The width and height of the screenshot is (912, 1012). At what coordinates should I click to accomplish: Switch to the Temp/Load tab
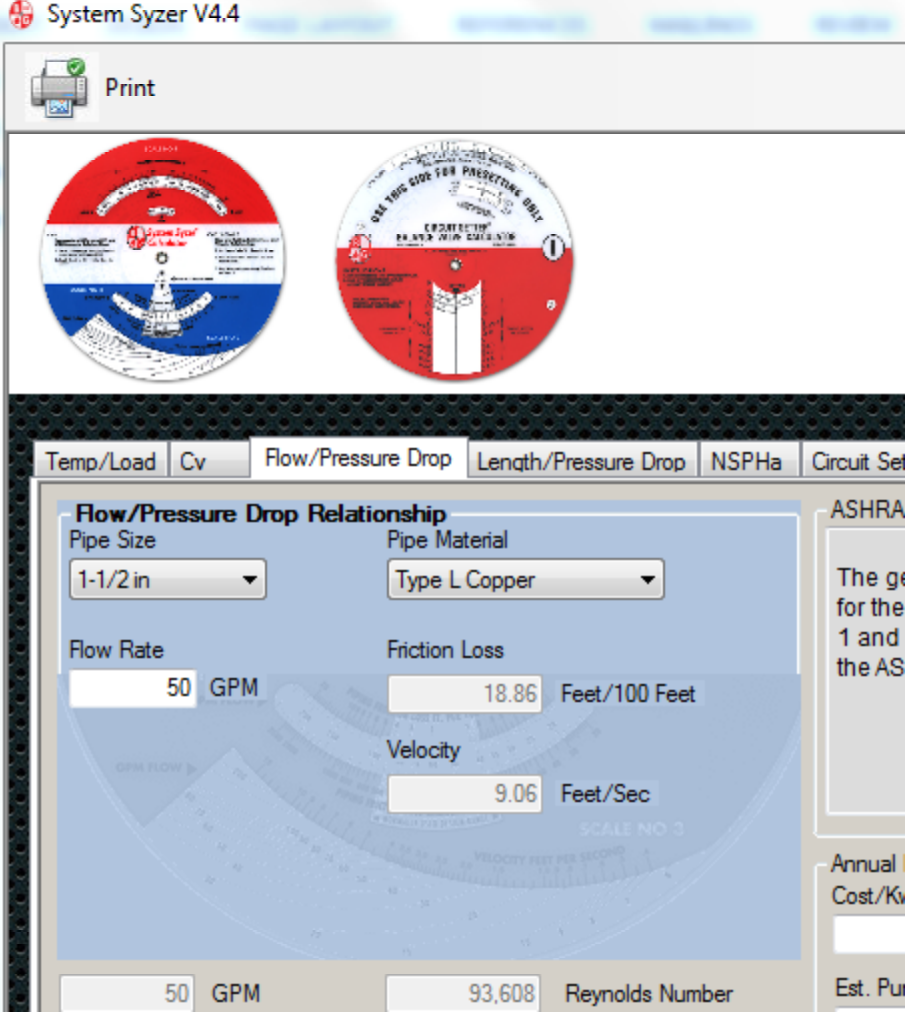[101, 461]
